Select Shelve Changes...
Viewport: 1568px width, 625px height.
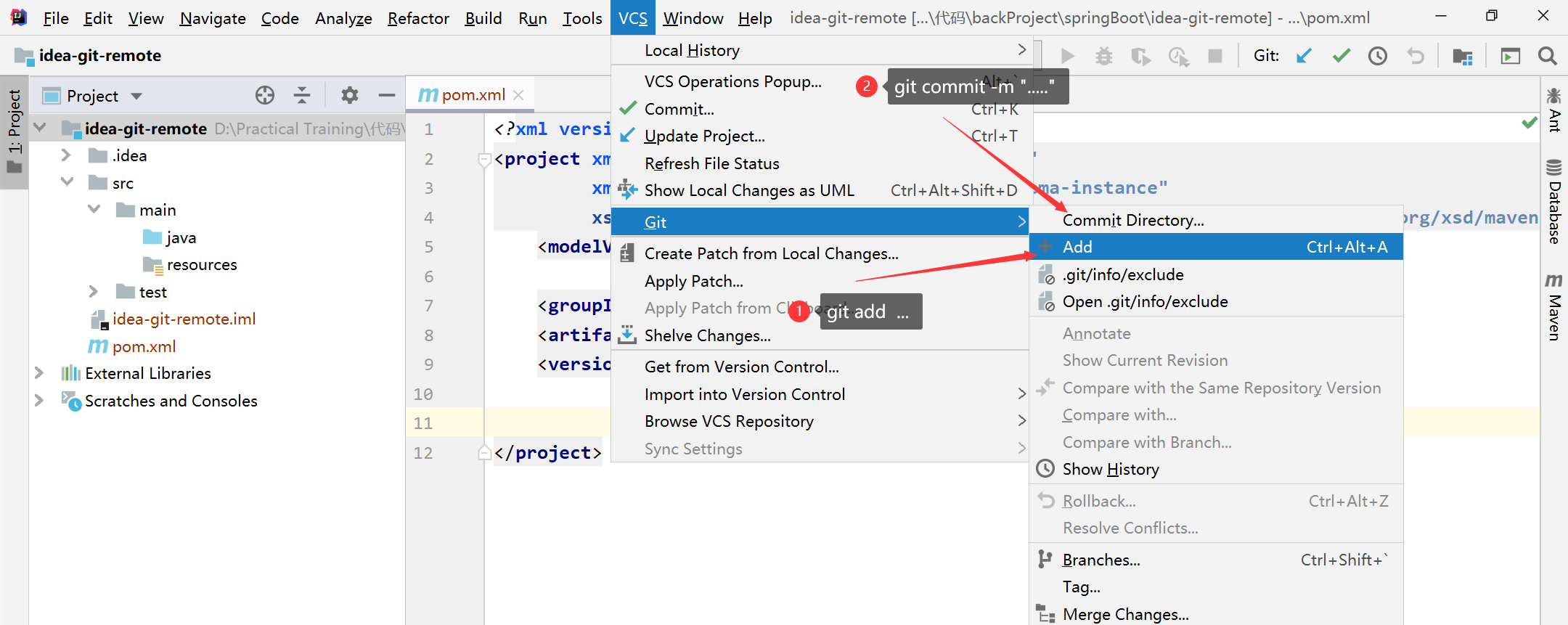[x=820, y=335]
